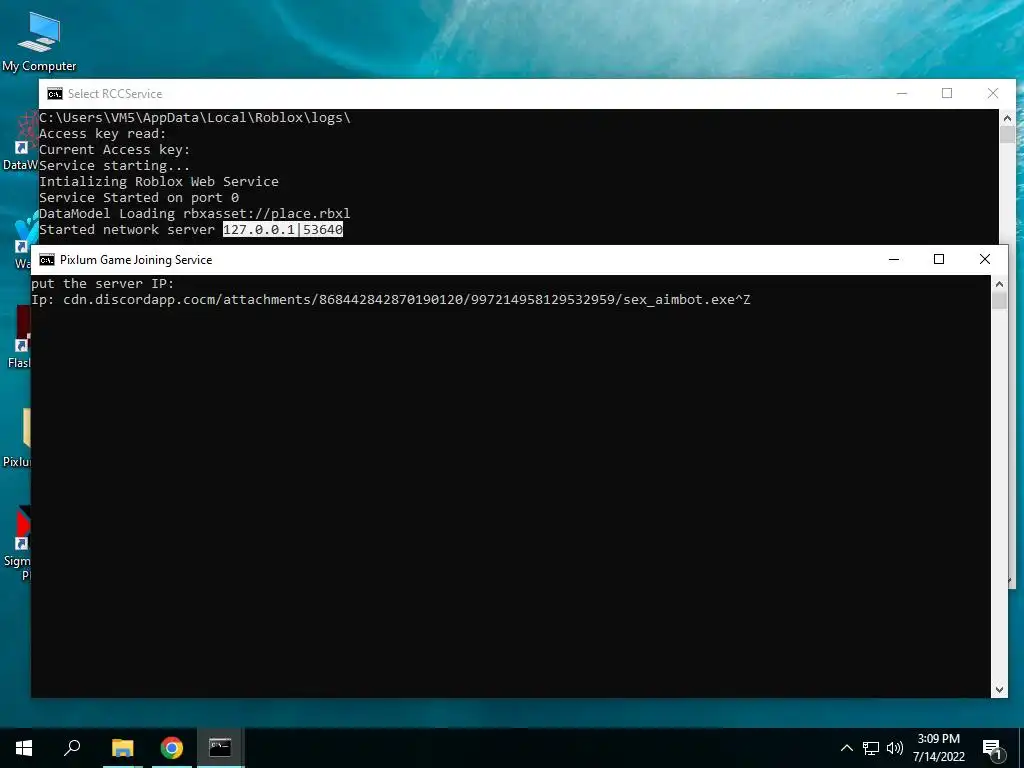Close the Select RCCService window
The width and height of the screenshot is (1024, 768).
993,93
